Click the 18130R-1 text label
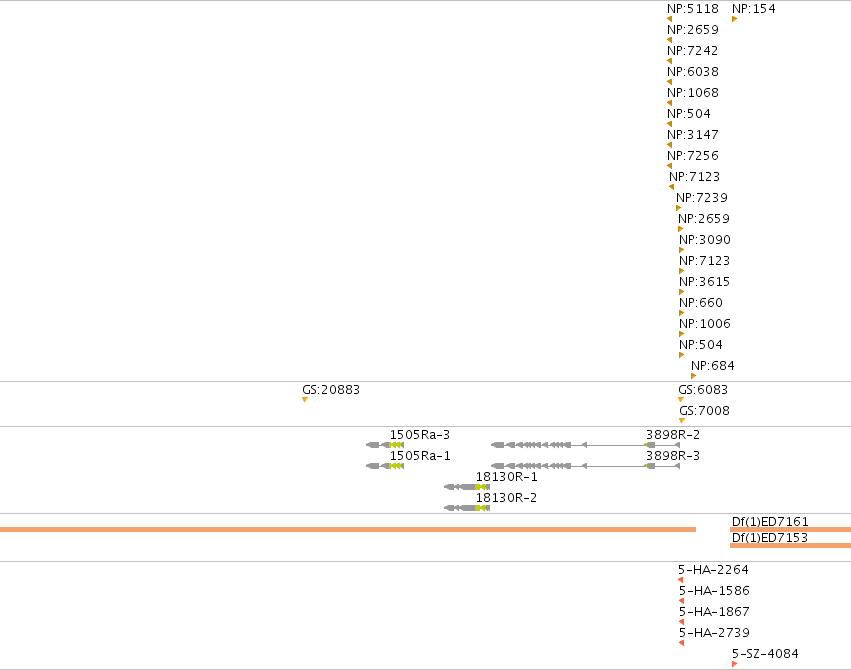 (x=507, y=477)
